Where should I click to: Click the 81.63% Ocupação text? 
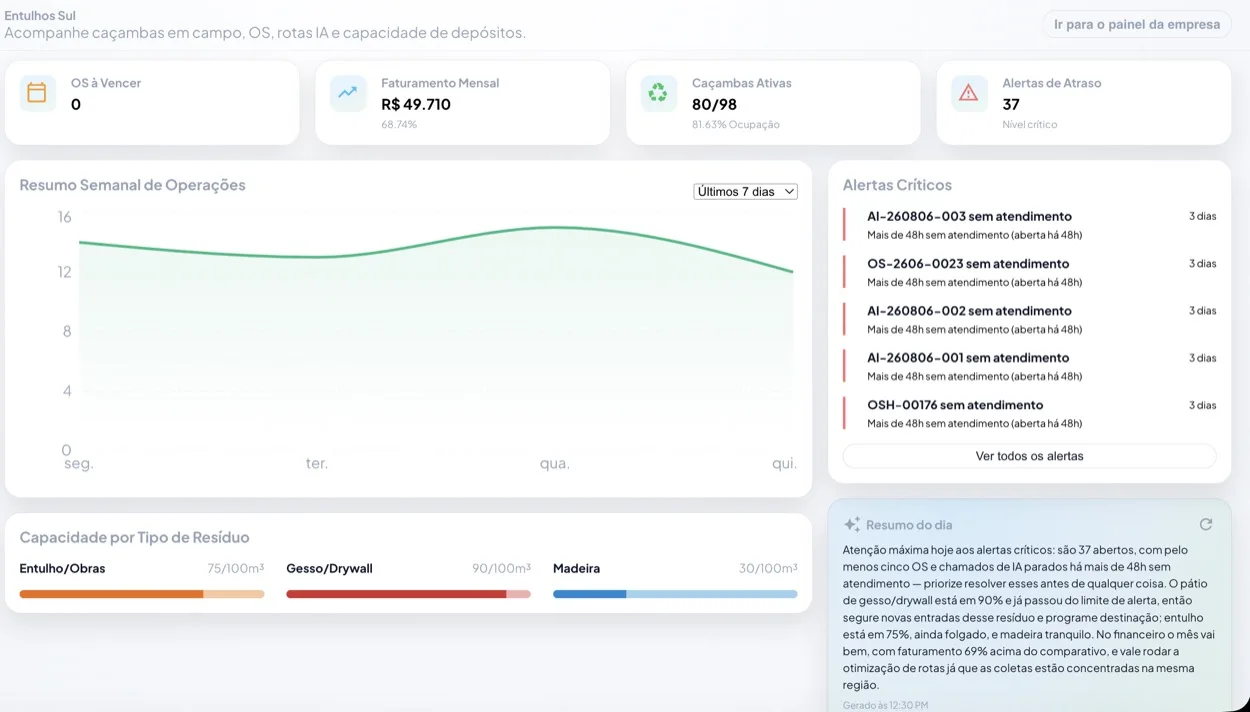(736, 125)
